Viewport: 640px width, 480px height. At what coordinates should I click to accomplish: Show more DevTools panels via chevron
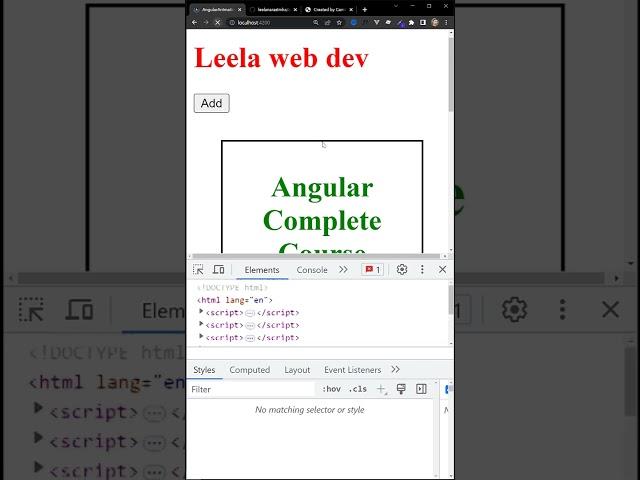343,270
